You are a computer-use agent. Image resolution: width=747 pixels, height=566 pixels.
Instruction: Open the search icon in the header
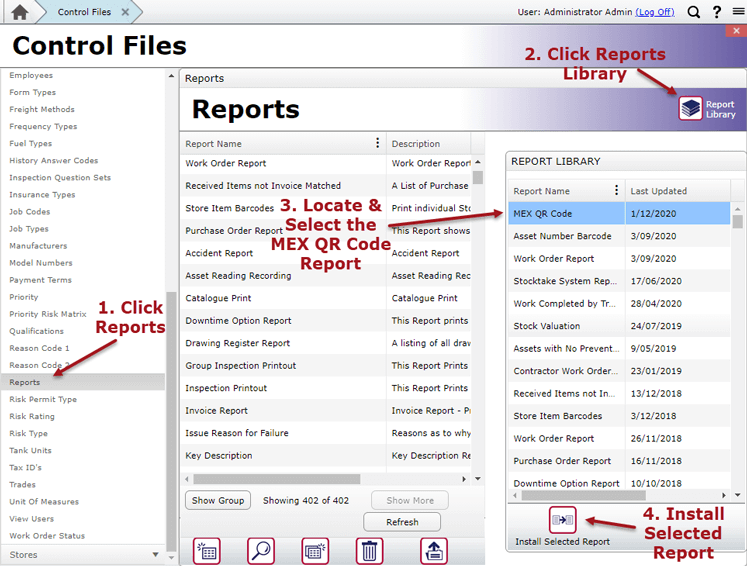coord(694,12)
